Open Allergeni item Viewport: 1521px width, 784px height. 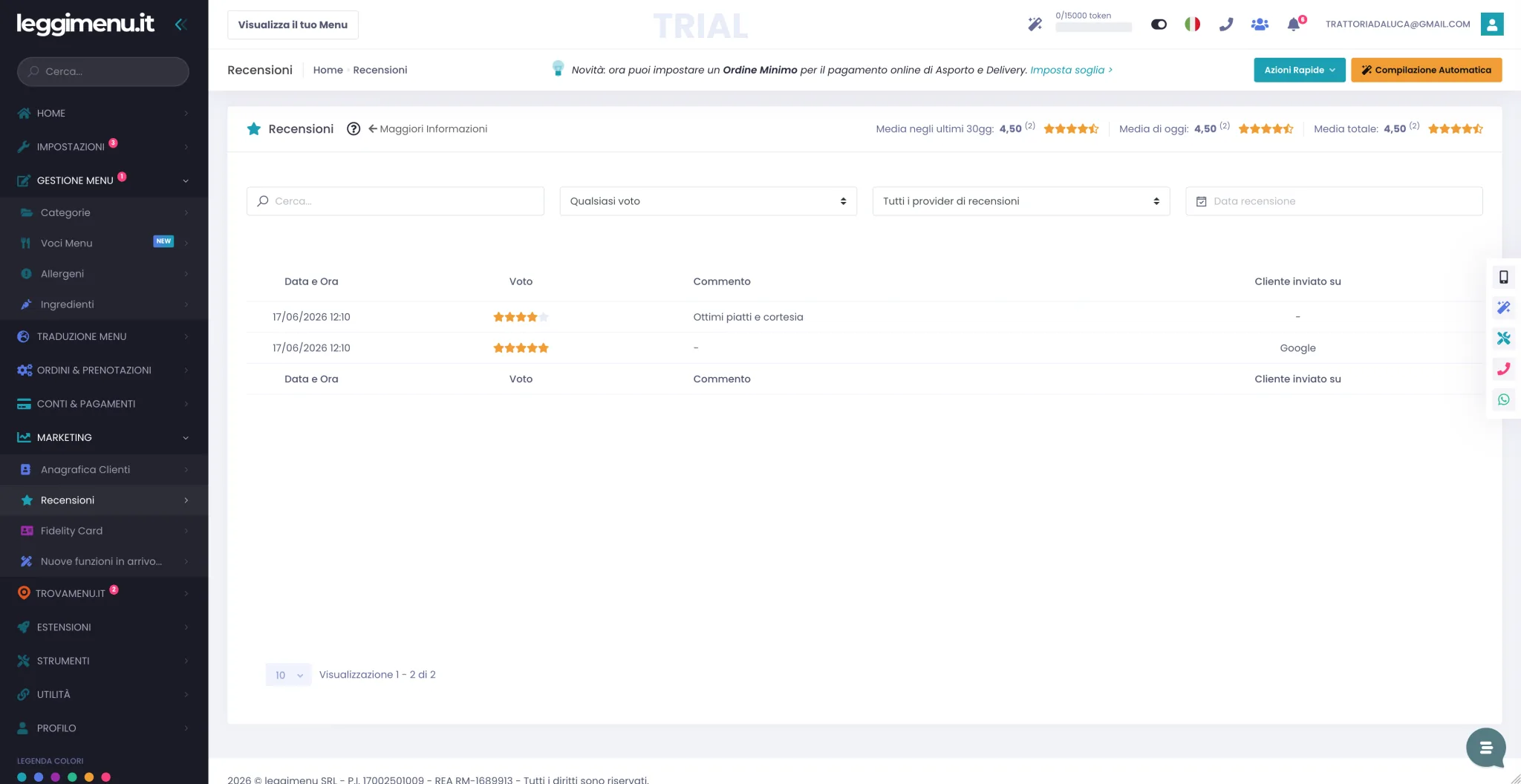104,273
